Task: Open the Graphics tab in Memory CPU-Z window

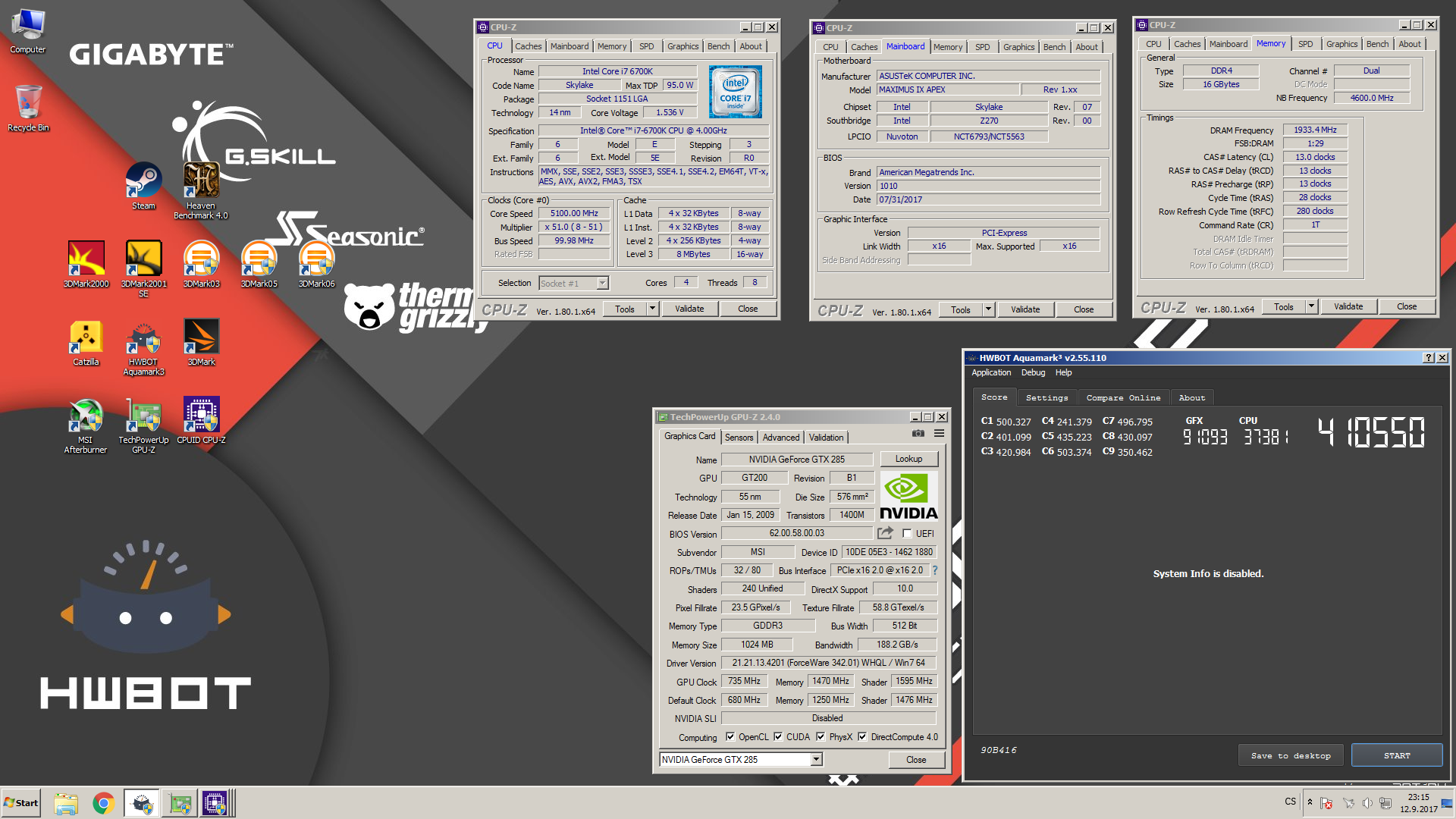Action: pyautogui.click(x=1341, y=44)
